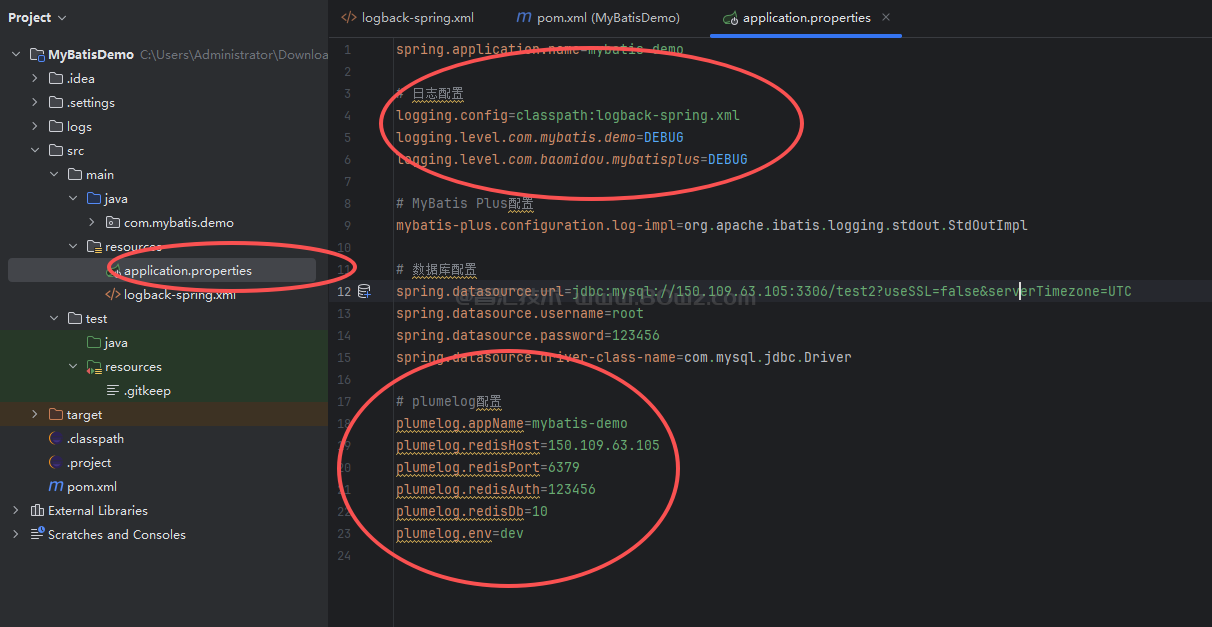The image size is (1212, 627).
Task: Click the Scratches and Consoles icon
Action: tap(37, 535)
